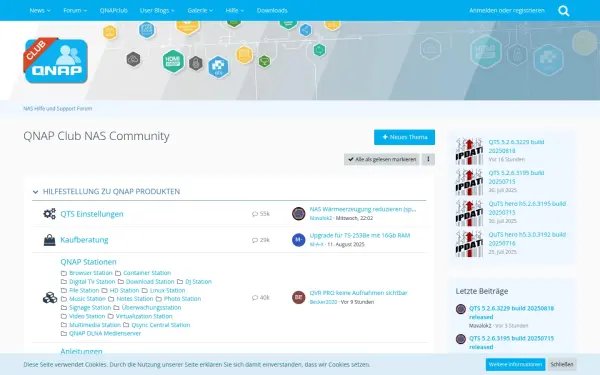Open the Notes Station subforum
The width and height of the screenshot is (600, 375).
click(x=135, y=299)
